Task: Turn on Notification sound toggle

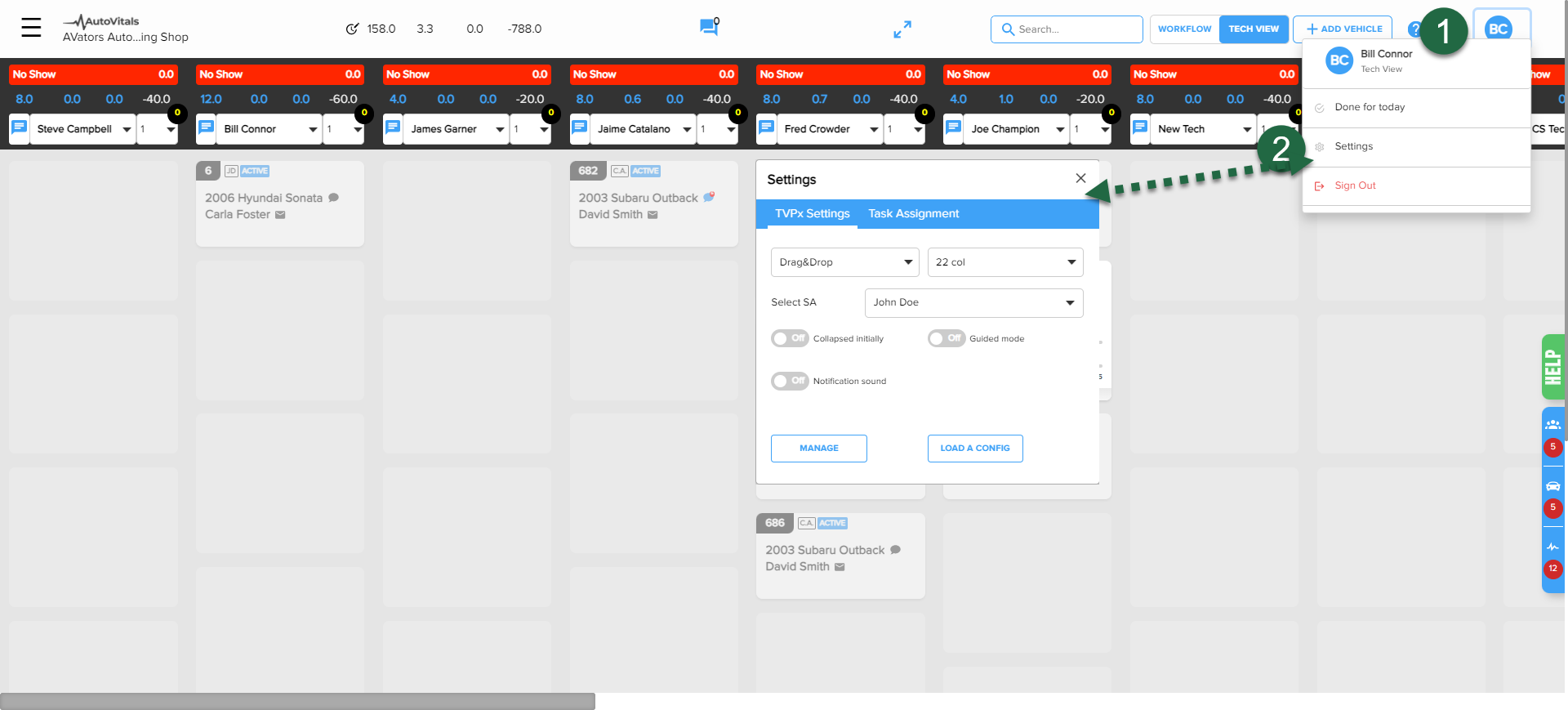Action: click(790, 381)
